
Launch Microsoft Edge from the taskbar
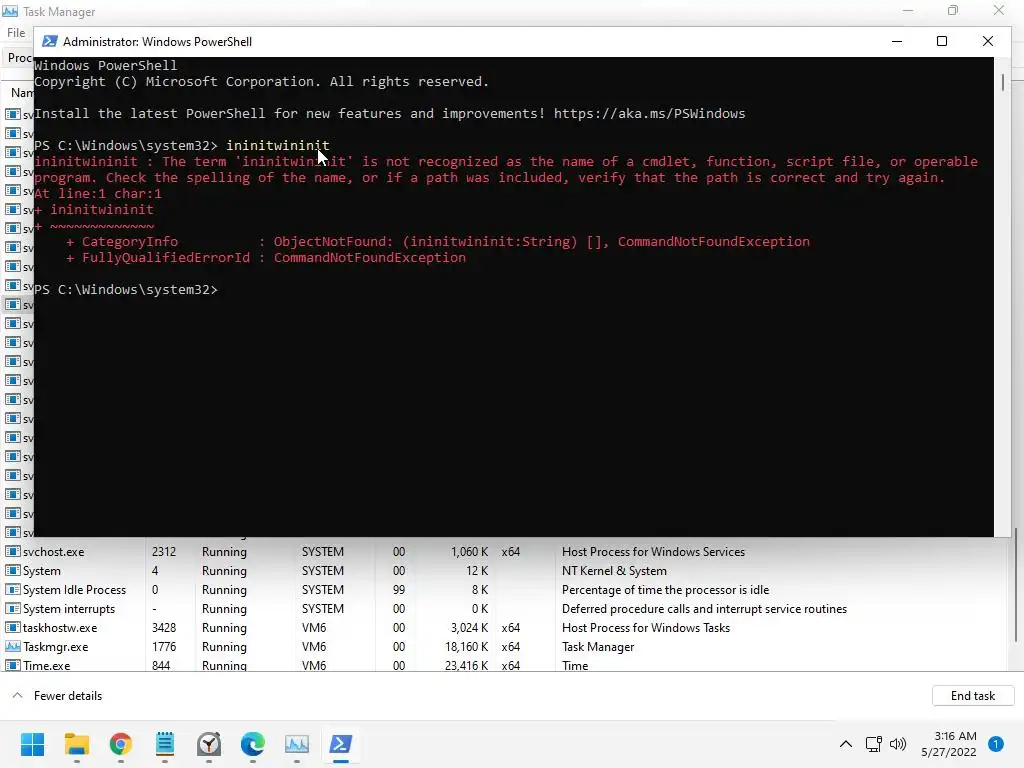(x=253, y=744)
